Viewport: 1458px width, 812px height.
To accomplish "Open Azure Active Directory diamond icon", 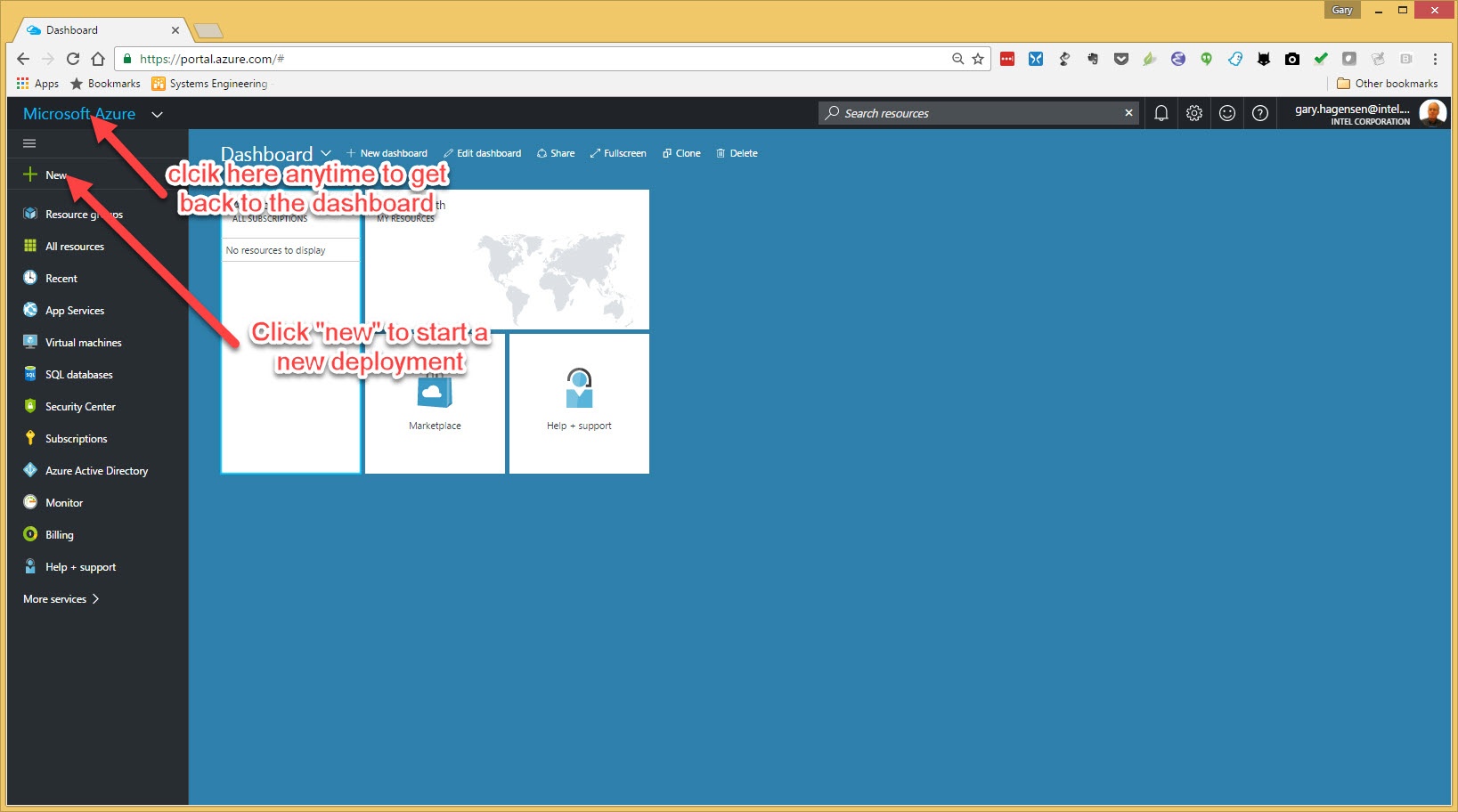I will [30, 470].
